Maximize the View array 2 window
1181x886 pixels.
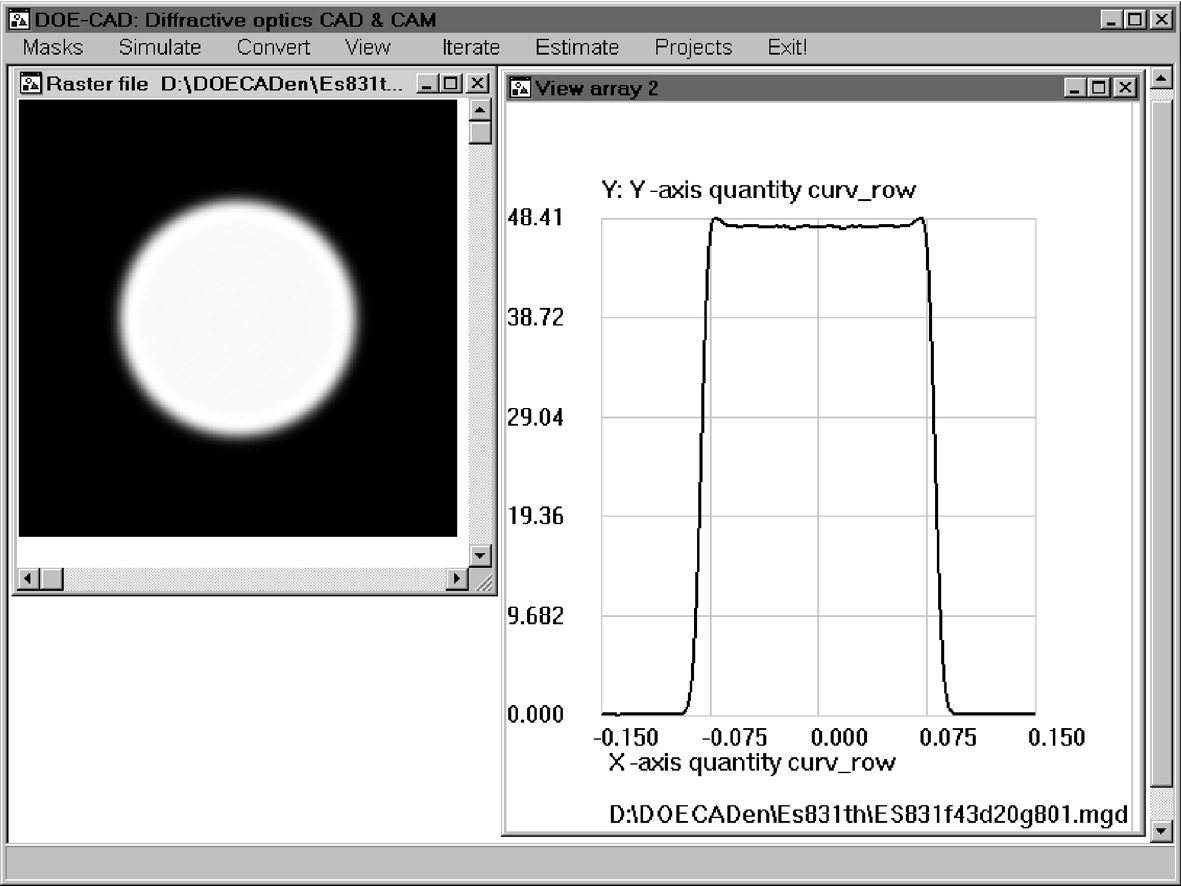coord(1102,89)
